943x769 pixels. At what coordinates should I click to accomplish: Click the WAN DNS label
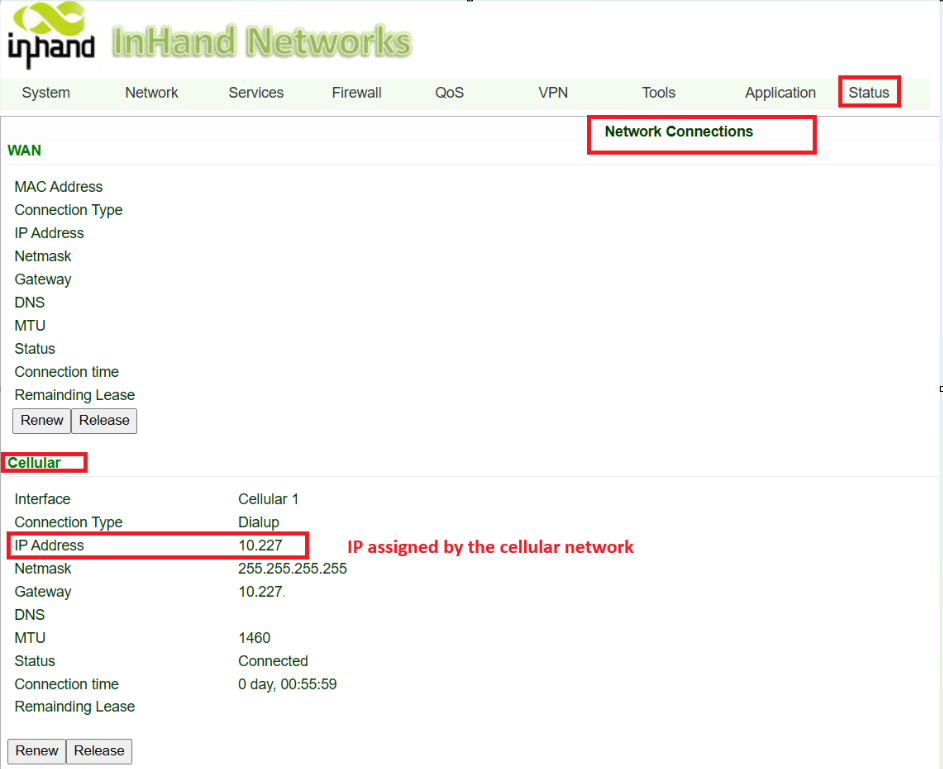pyautogui.click(x=29, y=302)
